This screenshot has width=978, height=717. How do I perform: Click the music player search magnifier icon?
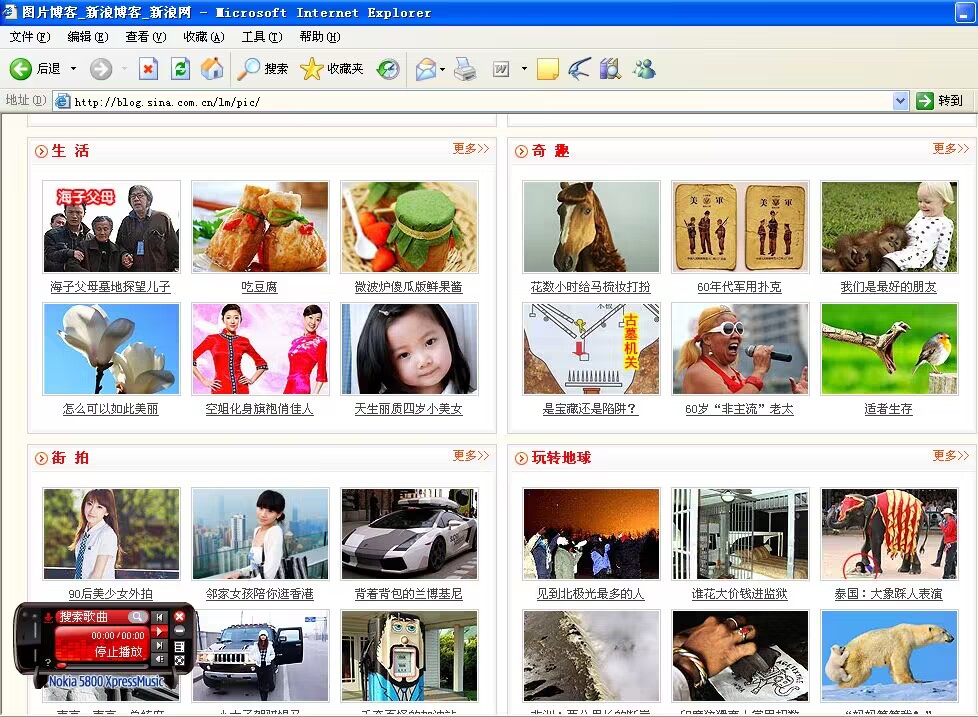(x=136, y=617)
